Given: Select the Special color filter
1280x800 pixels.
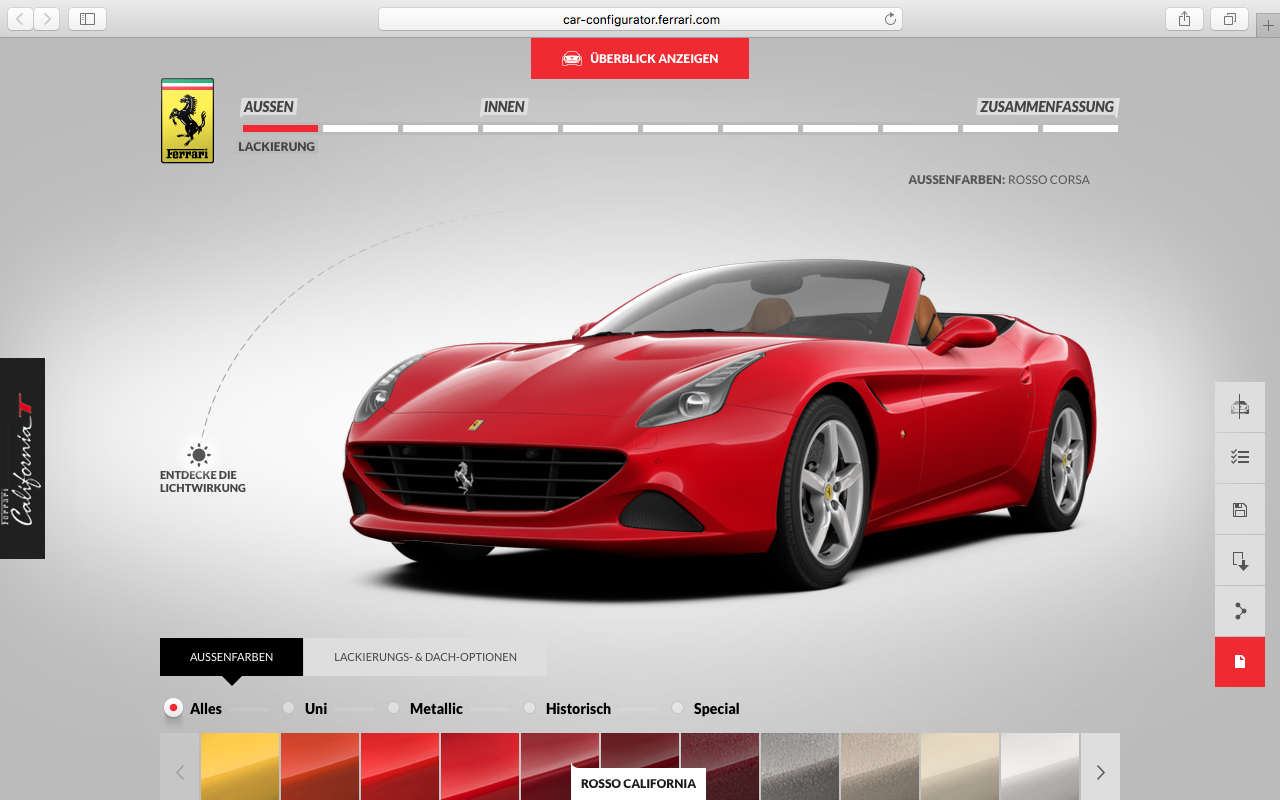Looking at the screenshot, I should tap(677, 708).
